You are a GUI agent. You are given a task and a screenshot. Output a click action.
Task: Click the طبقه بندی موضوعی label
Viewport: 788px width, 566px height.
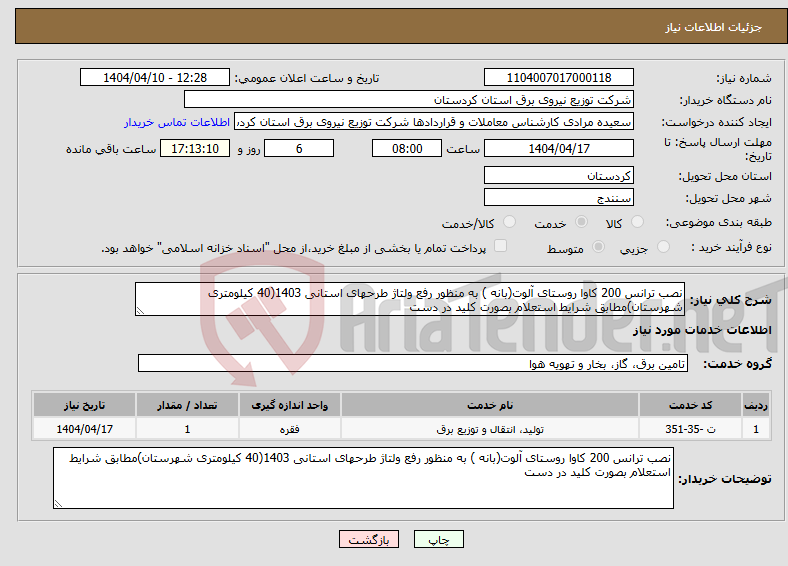coord(719,222)
